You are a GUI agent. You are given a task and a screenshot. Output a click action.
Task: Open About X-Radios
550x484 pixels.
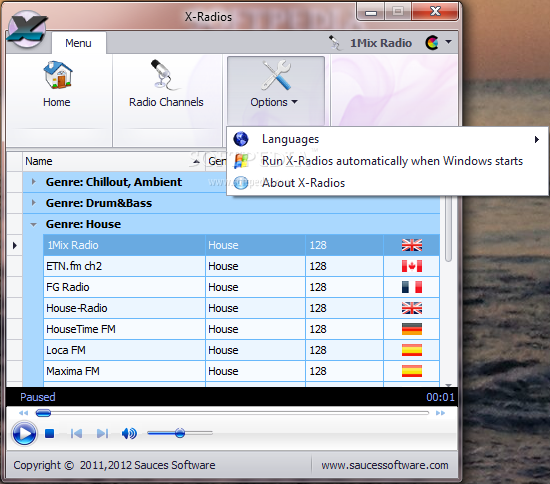click(387, 183)
